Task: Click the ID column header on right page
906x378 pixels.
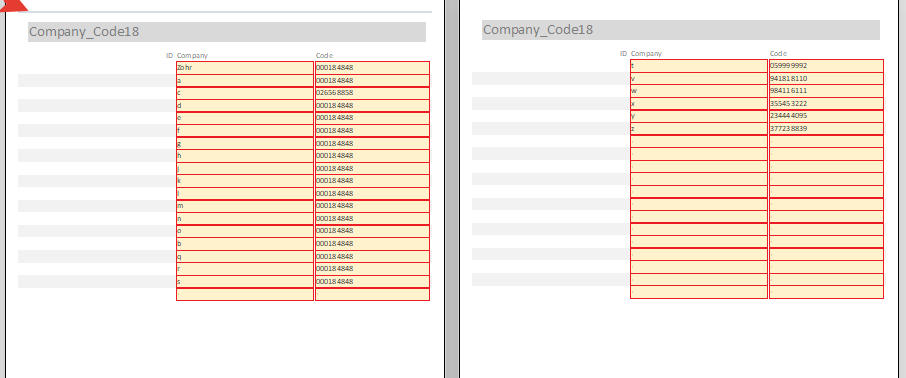Action: (x=623, y=53)
